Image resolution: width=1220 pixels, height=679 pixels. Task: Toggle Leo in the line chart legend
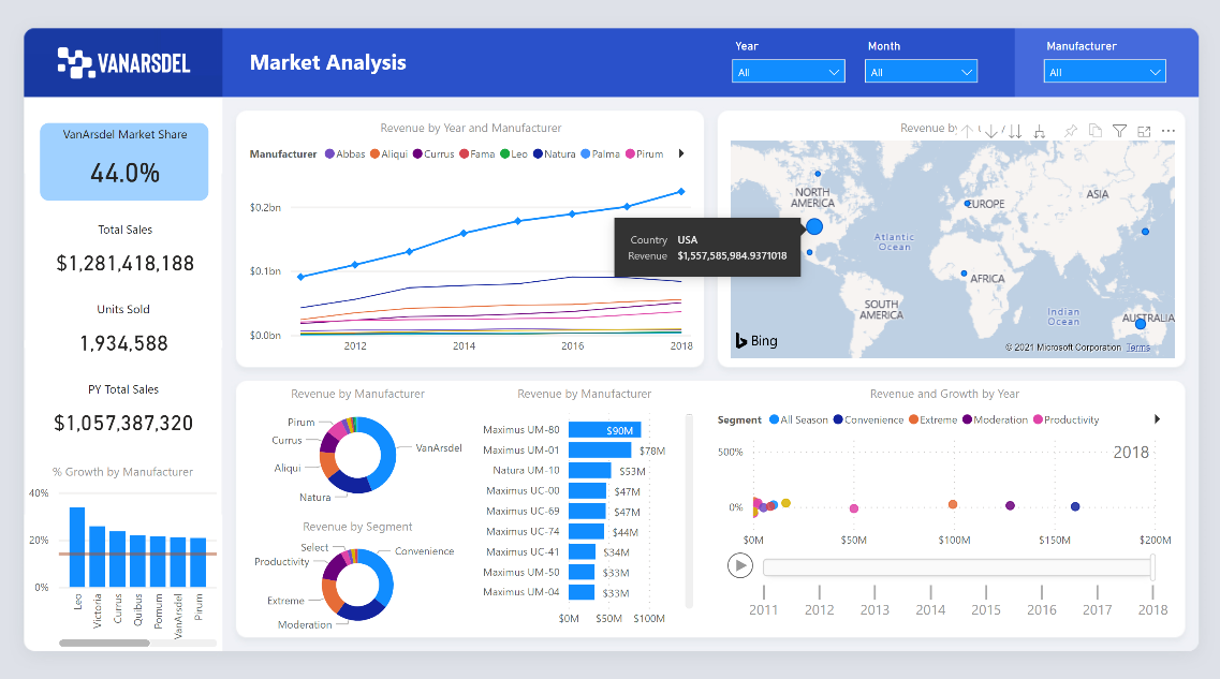(514, 154)
